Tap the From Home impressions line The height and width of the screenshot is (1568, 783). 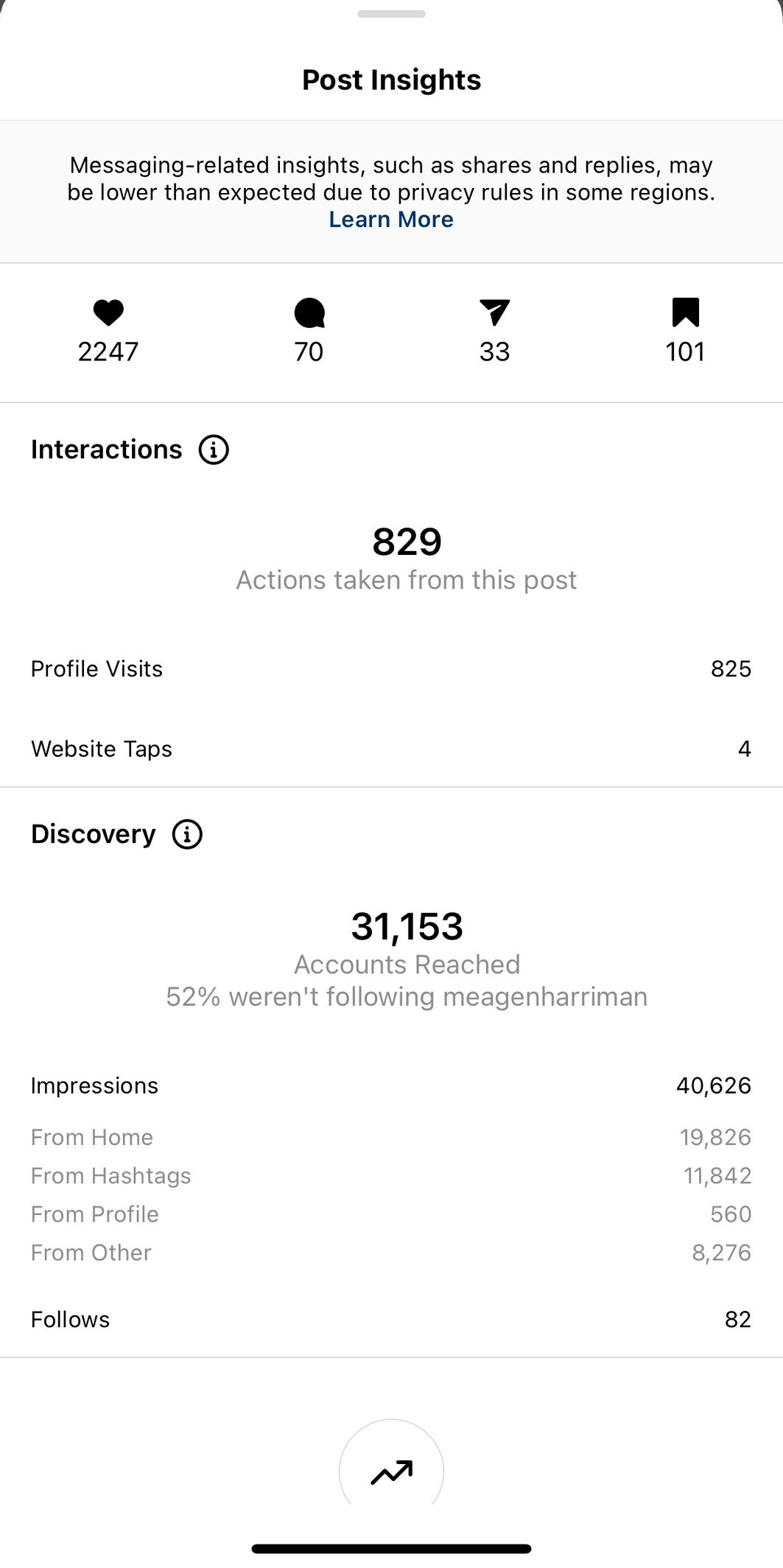391,1137
